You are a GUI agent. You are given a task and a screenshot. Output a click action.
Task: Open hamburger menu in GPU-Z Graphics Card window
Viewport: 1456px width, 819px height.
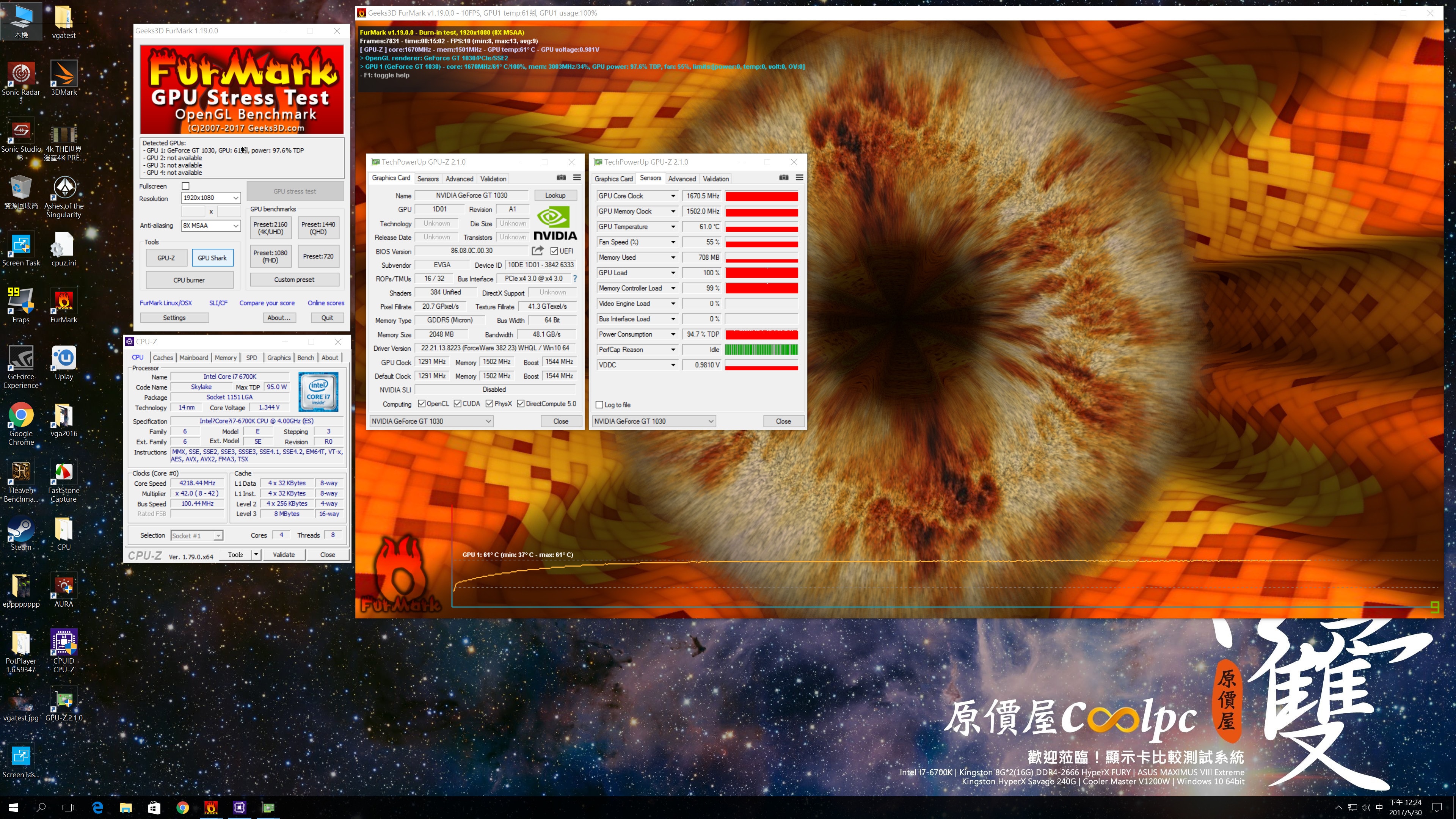point(576,177)
